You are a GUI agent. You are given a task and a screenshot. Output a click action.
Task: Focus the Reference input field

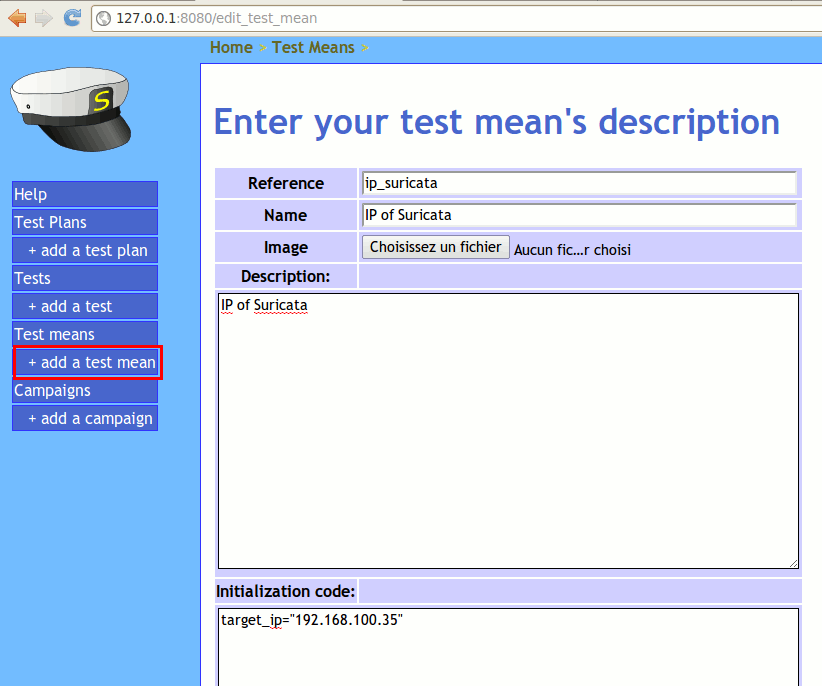(x=579, y=183)
